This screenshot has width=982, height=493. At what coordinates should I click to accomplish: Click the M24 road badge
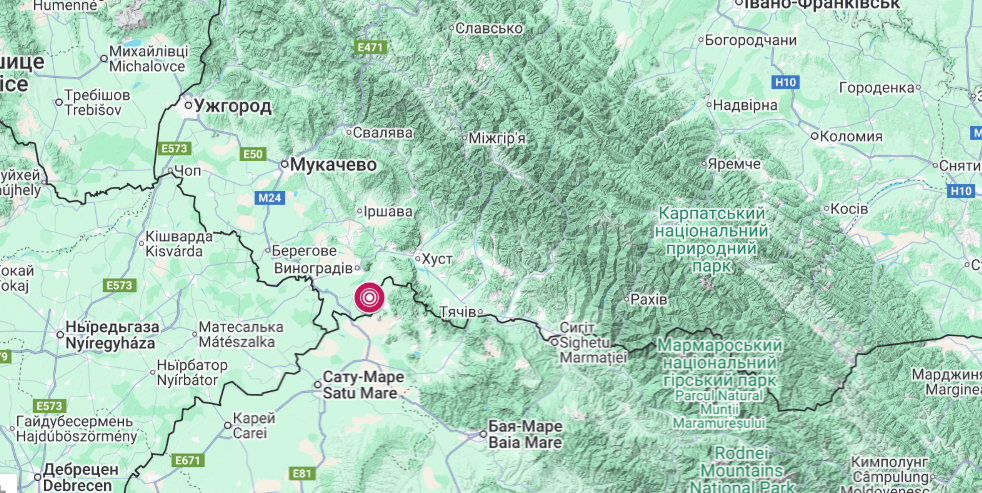271,199
